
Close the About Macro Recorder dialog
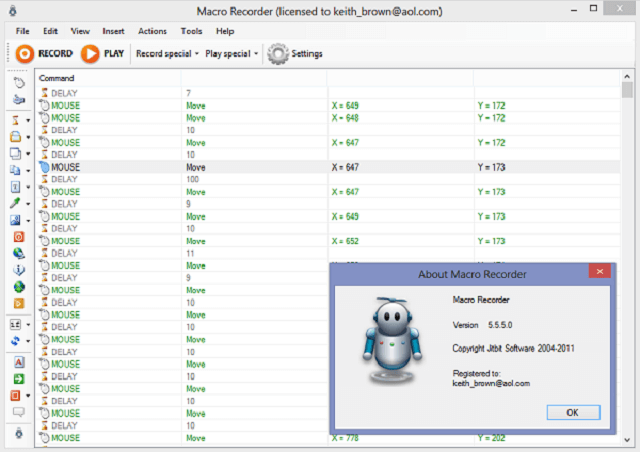click(x=599, y=272)
